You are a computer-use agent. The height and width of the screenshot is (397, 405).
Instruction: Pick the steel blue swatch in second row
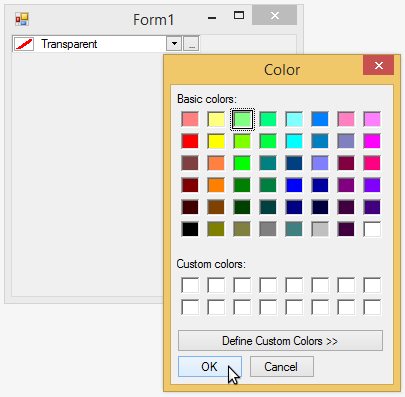tap(320, 141)
